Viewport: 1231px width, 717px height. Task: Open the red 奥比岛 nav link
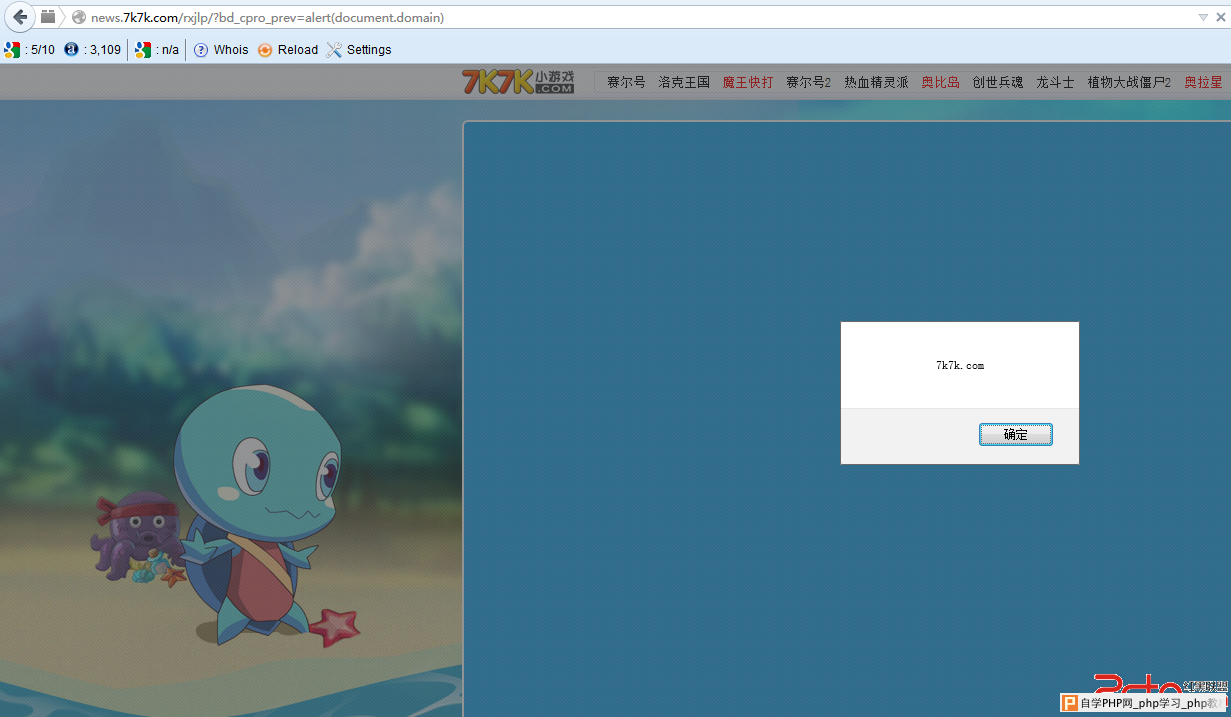[940, 82]
